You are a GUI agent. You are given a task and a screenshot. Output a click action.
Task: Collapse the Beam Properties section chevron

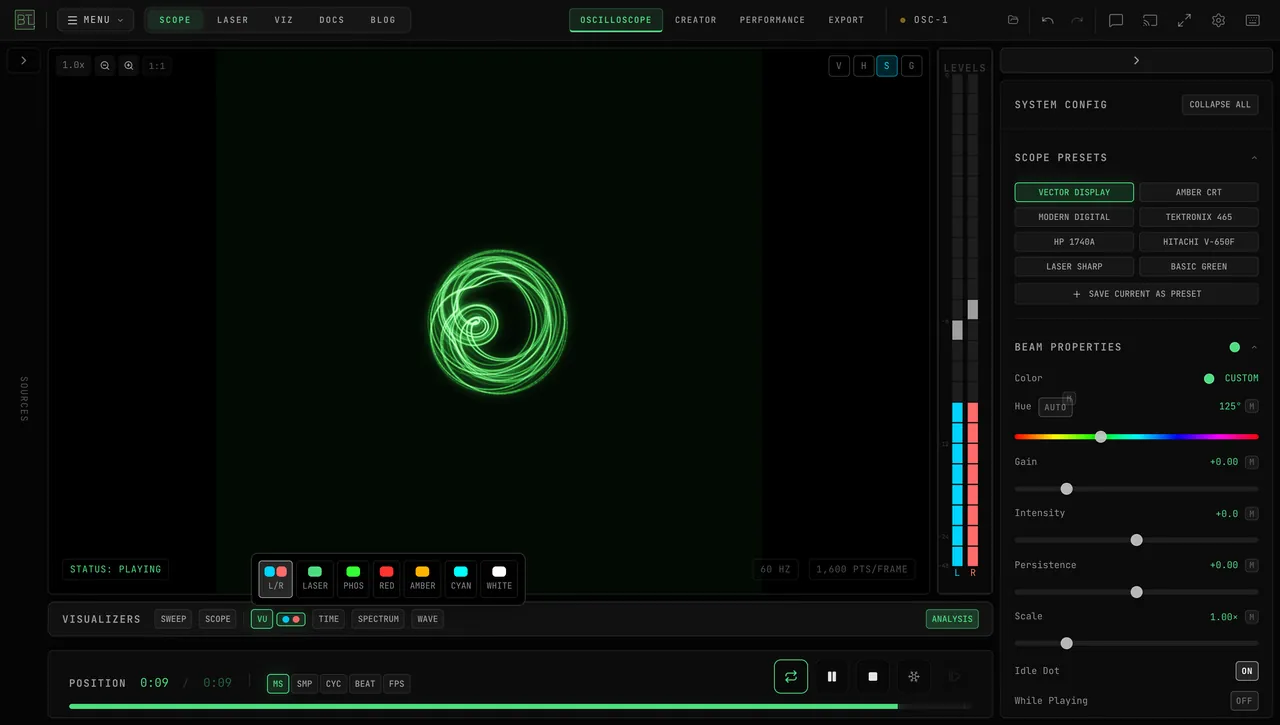point(1254,347)
